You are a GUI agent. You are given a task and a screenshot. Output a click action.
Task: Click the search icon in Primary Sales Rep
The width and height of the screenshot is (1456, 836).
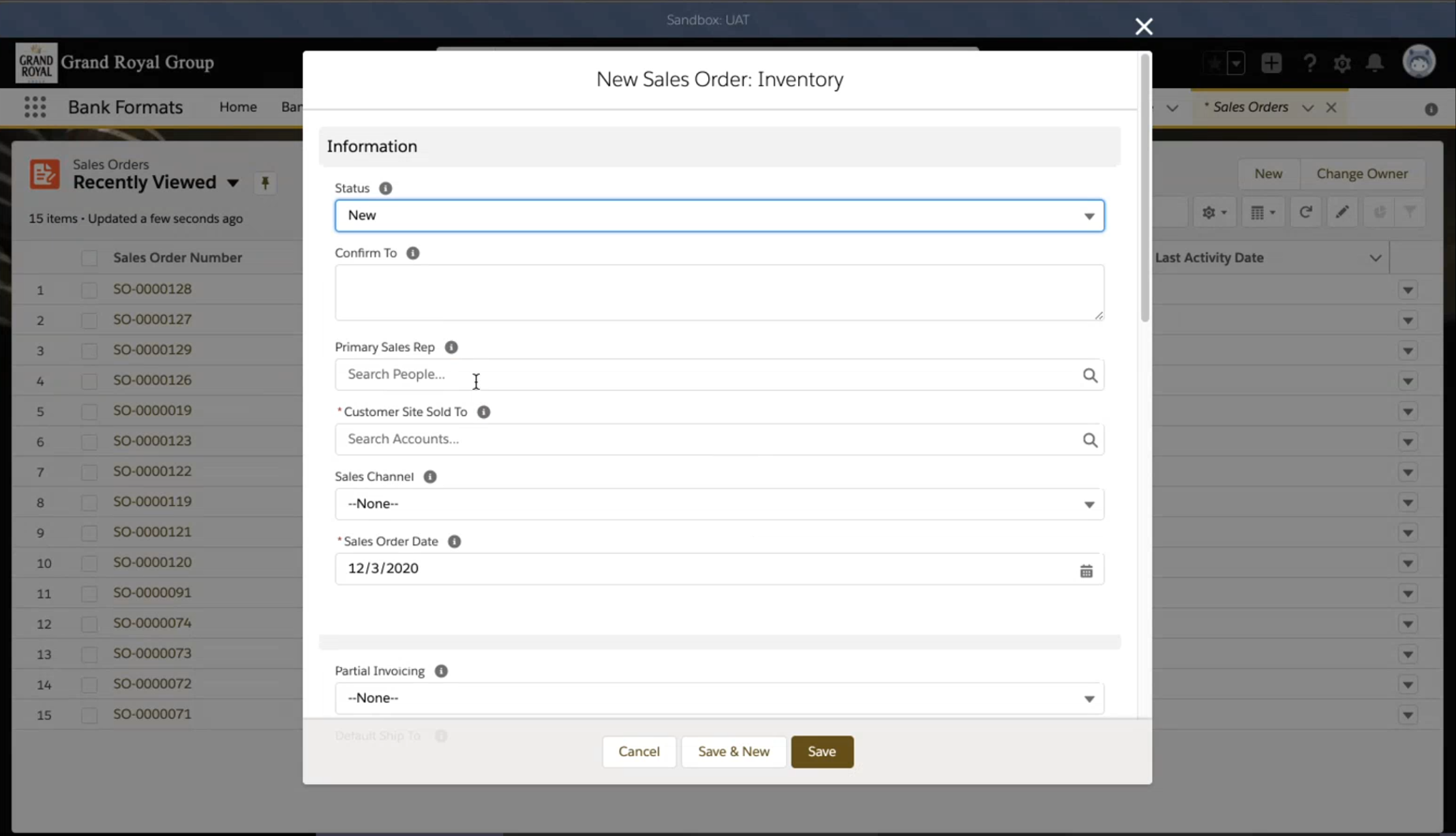(x=1089, y=375)
